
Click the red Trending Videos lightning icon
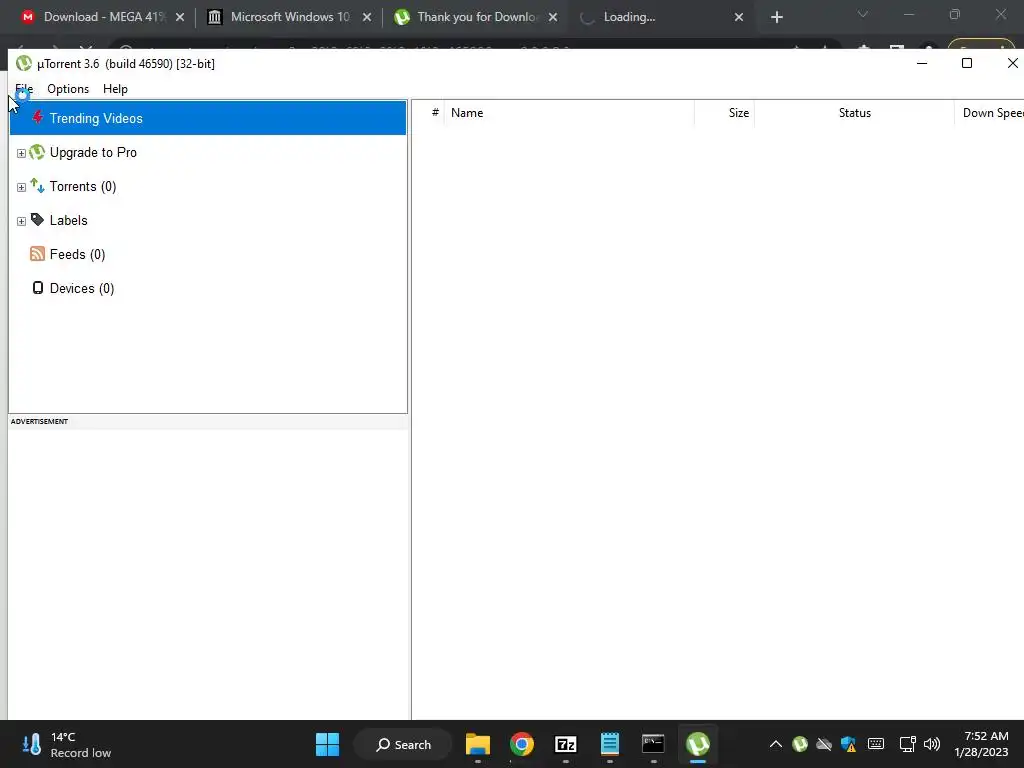pyautogui.click(x=38, y=118)
